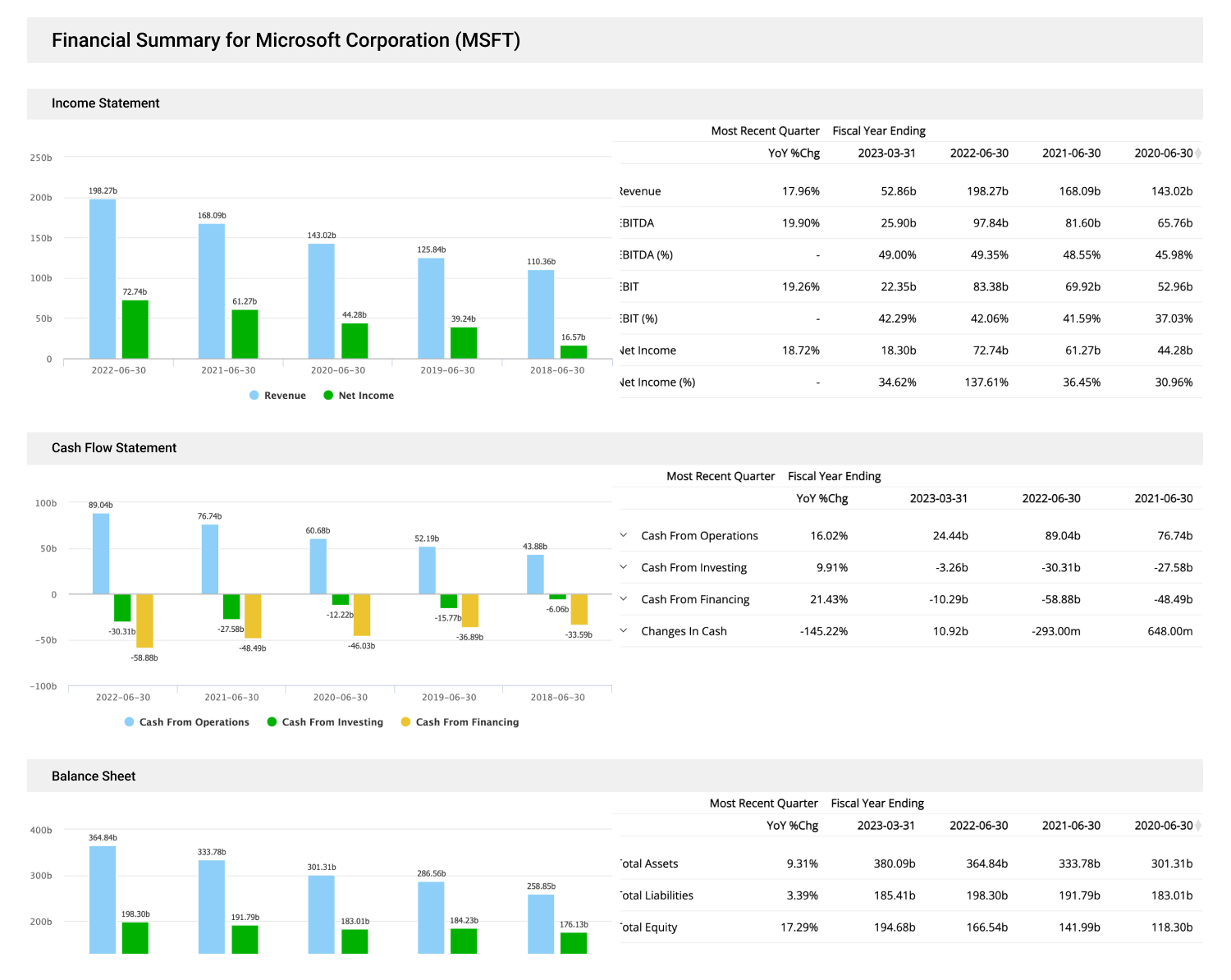Select the Balance Sheet section header
Screen dimensions: 1231x980
[x=94, y=776]
